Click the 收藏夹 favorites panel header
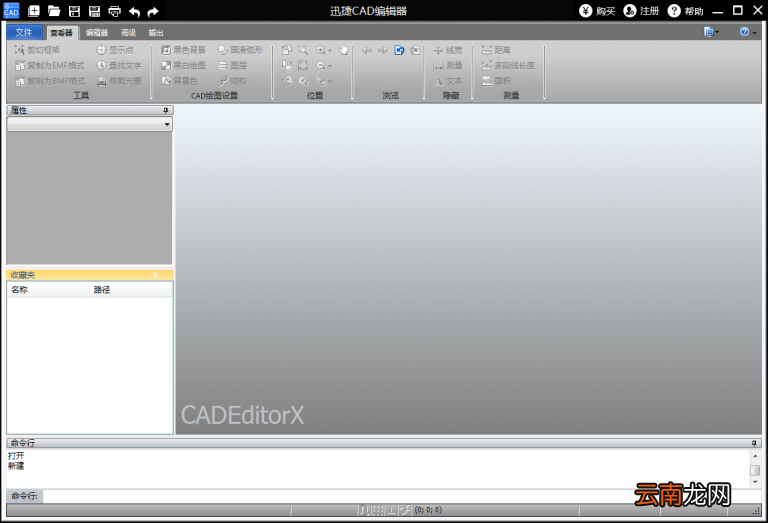The height and width of the screenshot is (523, 768). click(x=90, y=275)
